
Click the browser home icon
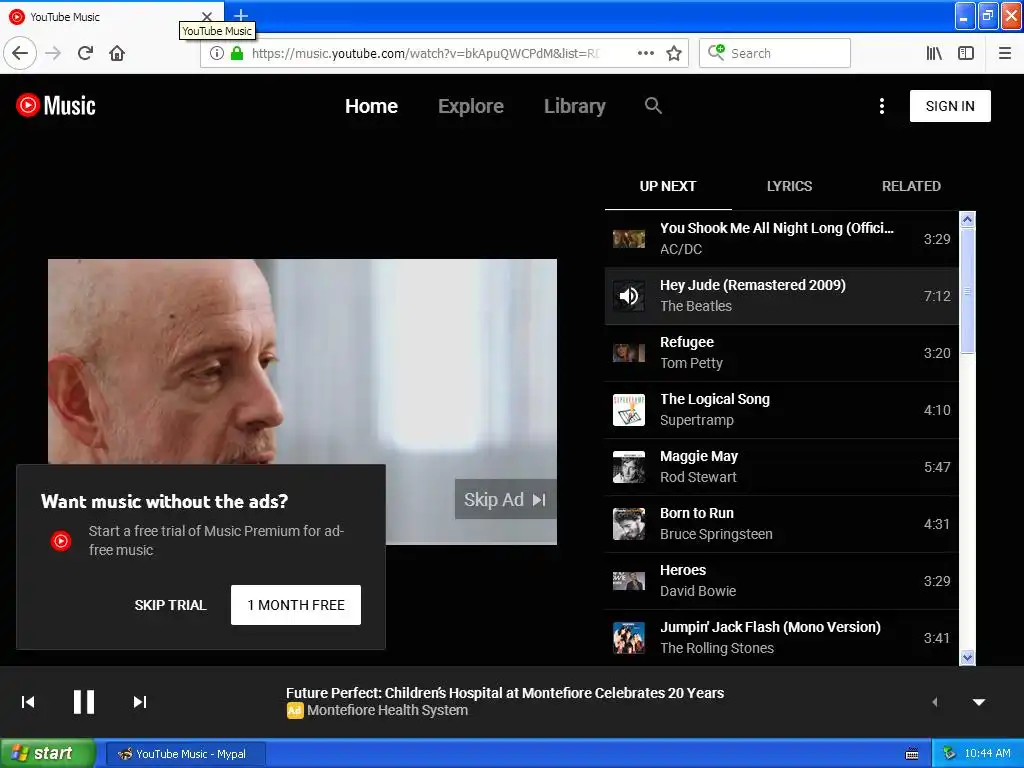click(117, 53)
